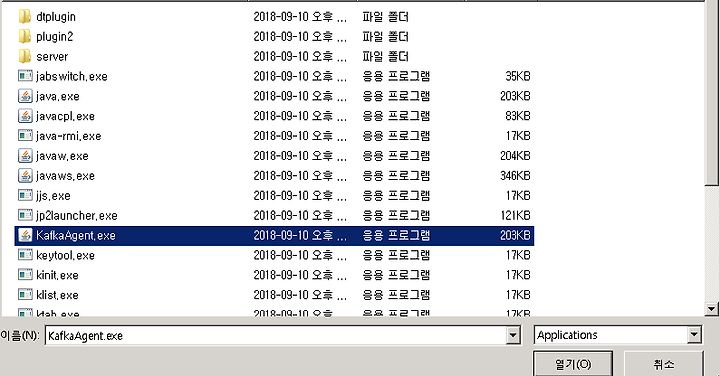Click the vertical scrollbar track below thumb

[712, 243]
